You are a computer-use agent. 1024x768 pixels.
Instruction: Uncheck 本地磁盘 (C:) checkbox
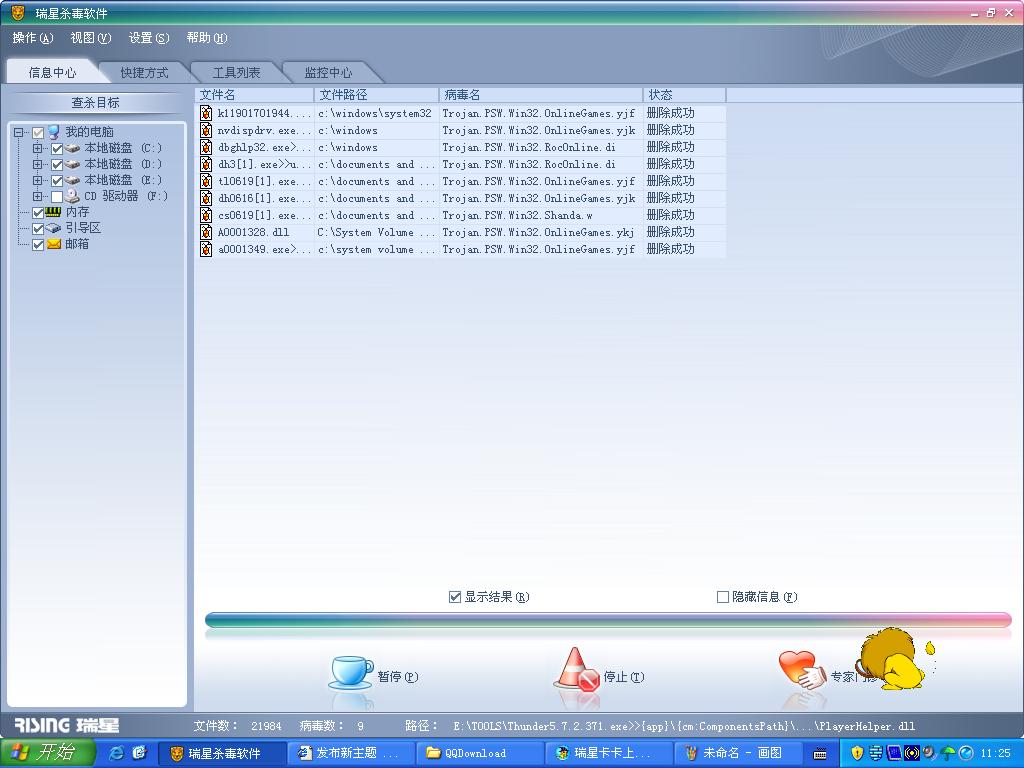click(x=57, y=148)
